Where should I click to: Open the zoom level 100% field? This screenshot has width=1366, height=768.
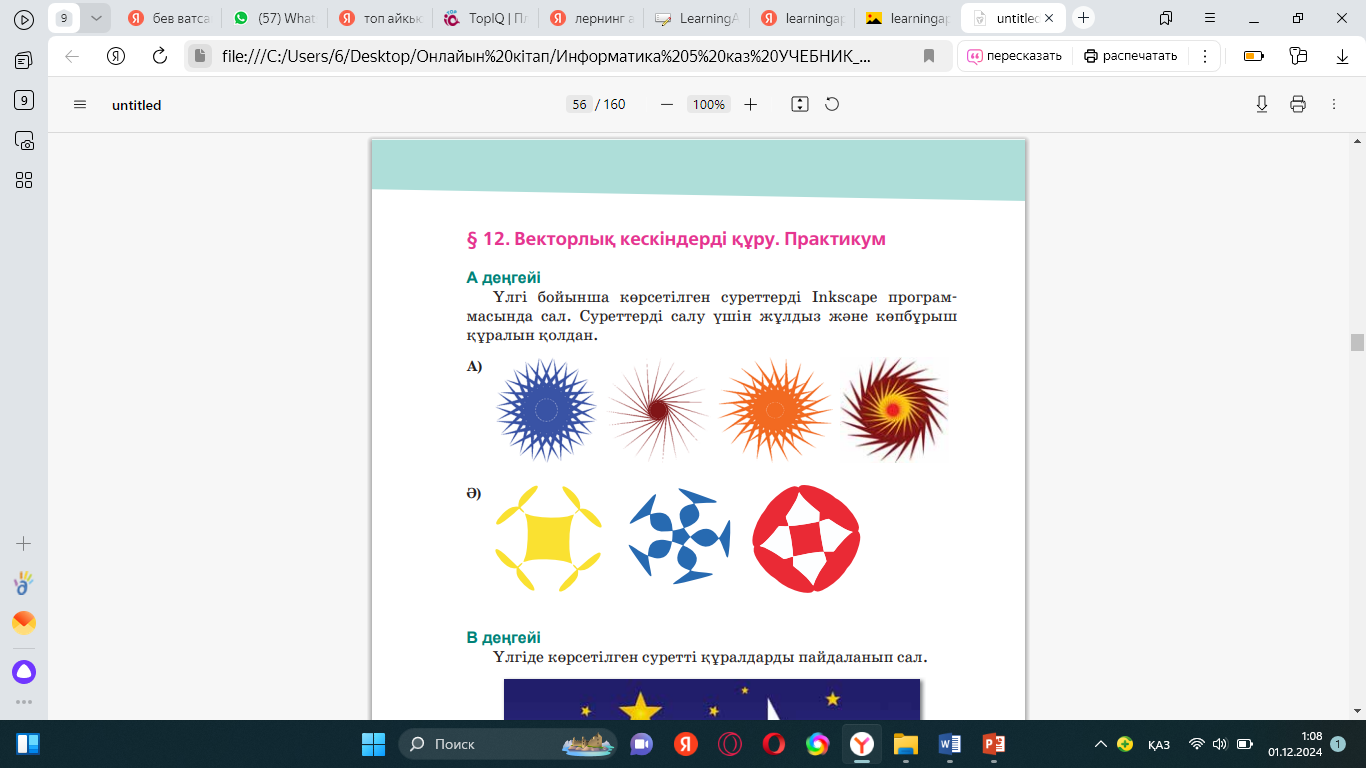(709, 104)
